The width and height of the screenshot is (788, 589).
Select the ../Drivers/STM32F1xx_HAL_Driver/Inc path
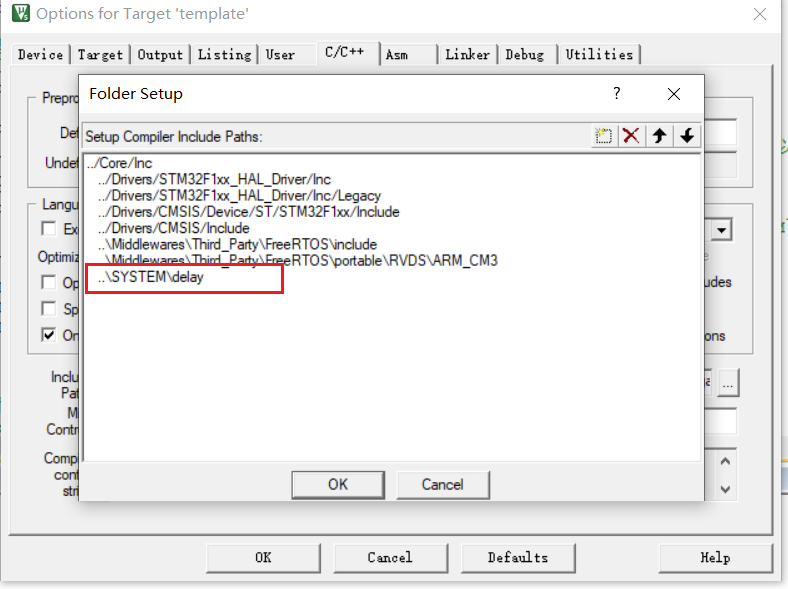tap(215, 179)
